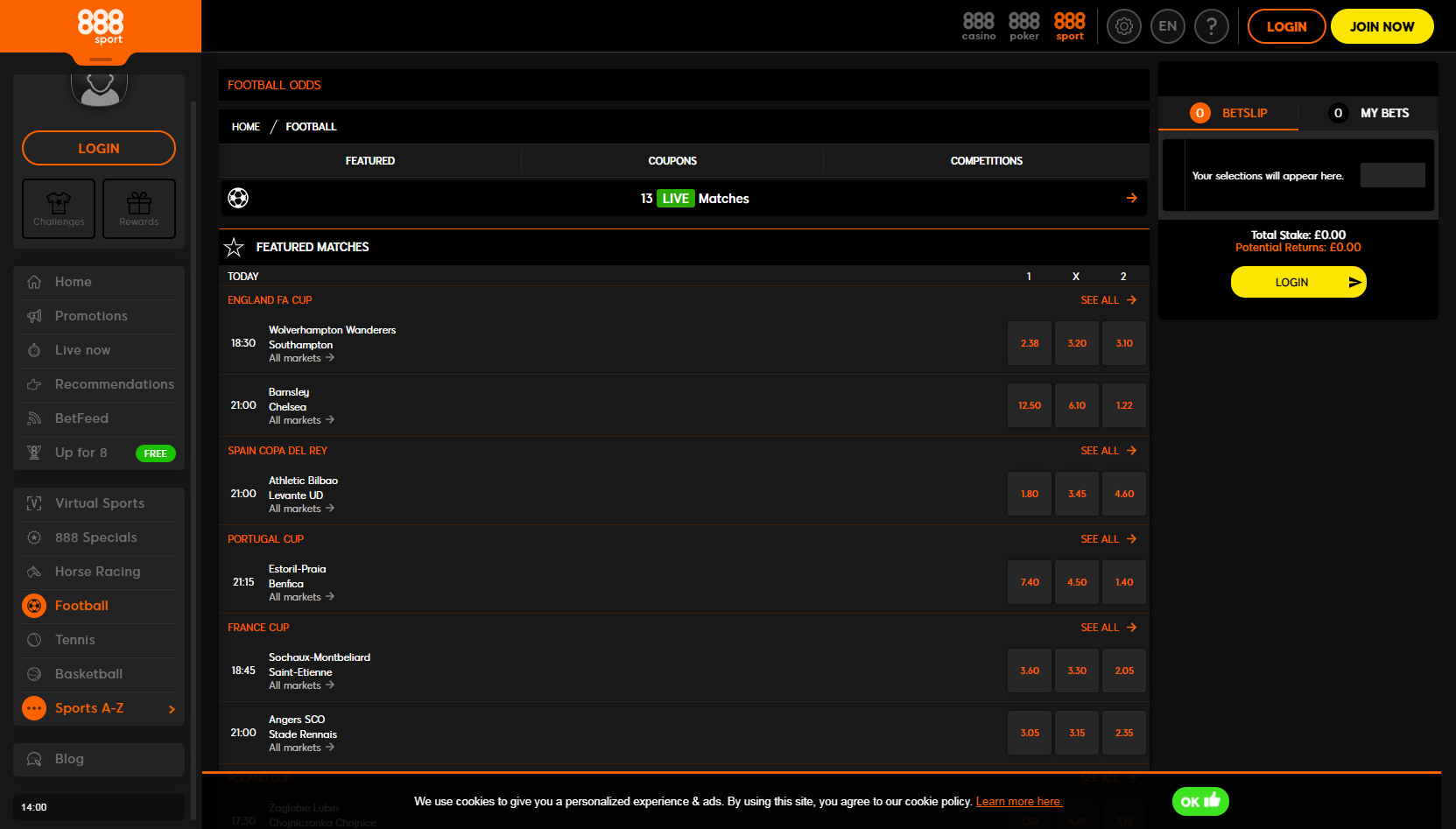Viewport: 1456px width, 829px height.
Task: Select Chelsea win odds 1.22
Action: pos(1124,405)
